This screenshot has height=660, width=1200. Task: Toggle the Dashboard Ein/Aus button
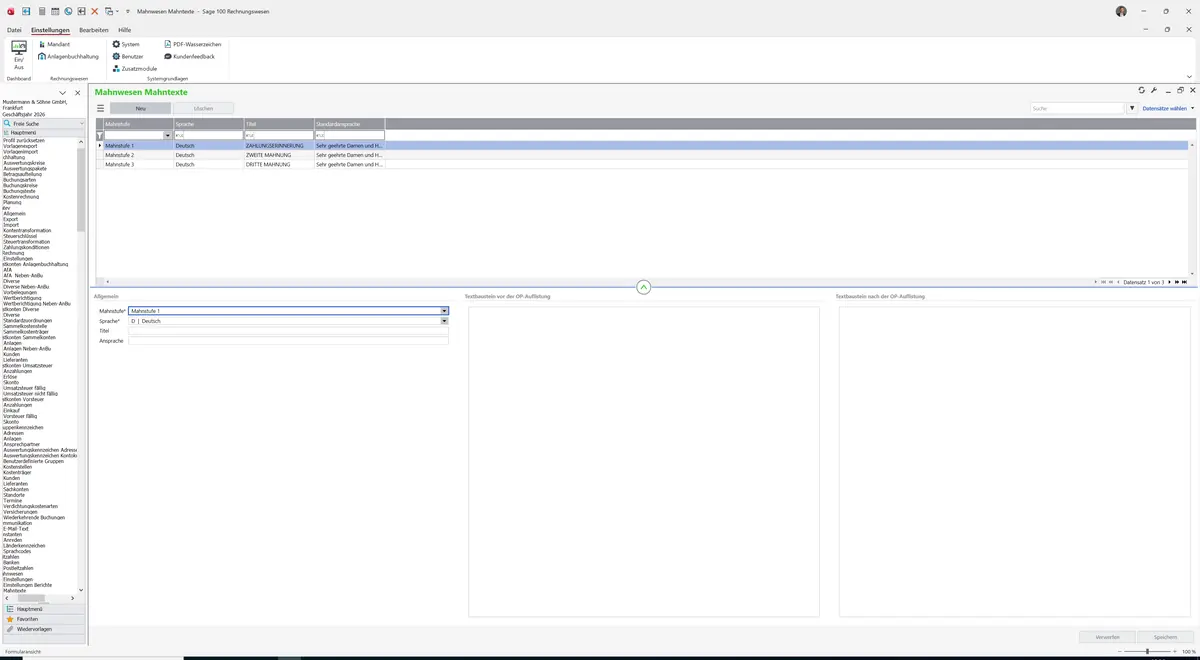pos(18,55)
